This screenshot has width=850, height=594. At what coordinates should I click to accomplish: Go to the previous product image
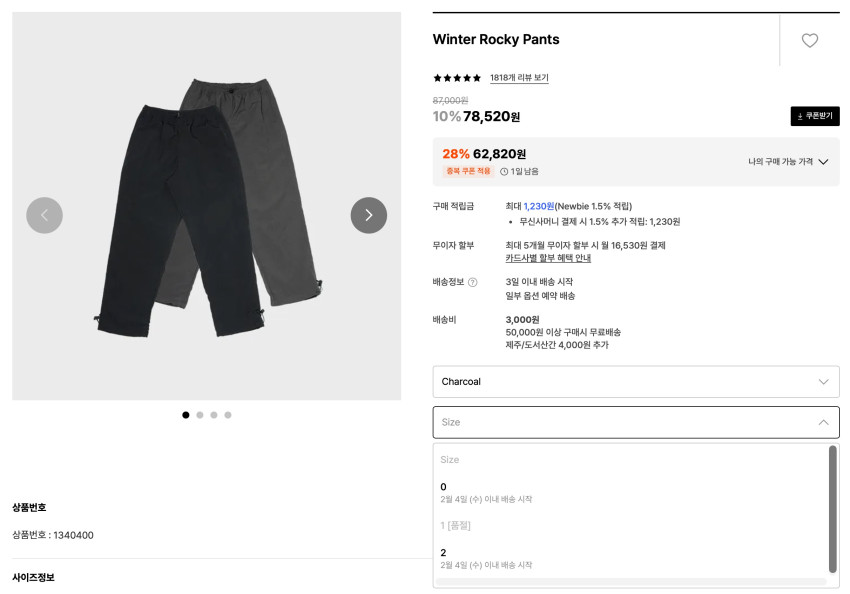click(x=44, y=215)
